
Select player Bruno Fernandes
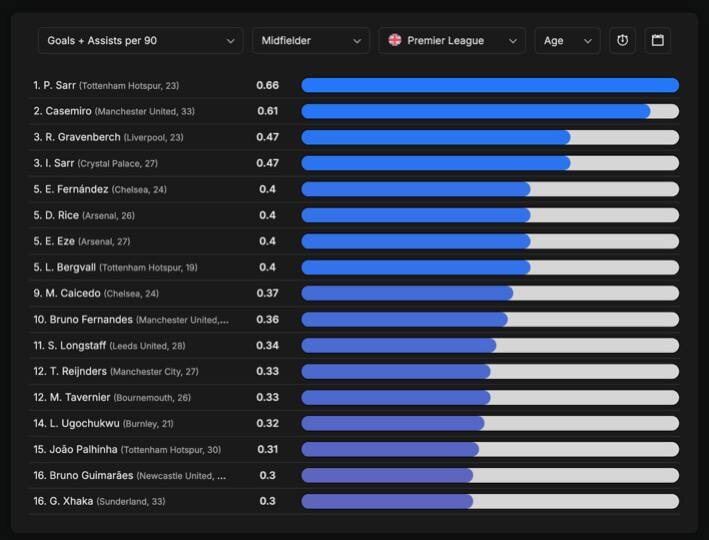131,319
